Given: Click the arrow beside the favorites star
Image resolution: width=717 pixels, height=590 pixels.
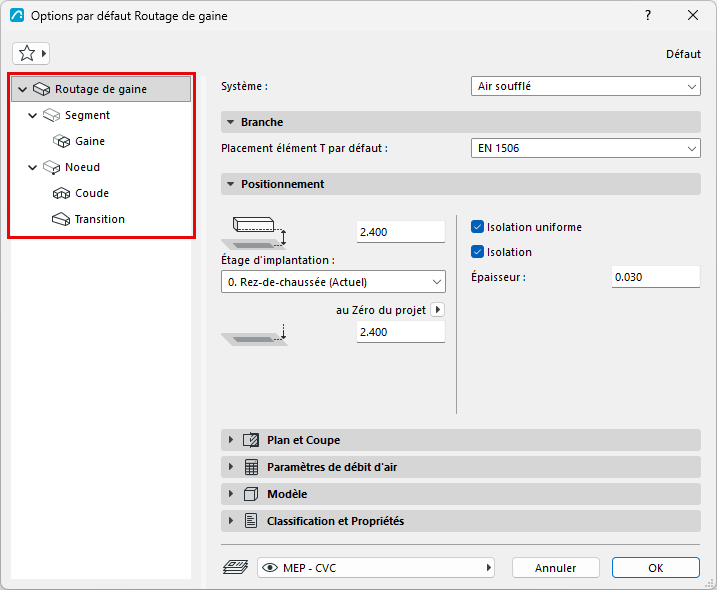Looking at the screenshot, I should coord(44,54).
